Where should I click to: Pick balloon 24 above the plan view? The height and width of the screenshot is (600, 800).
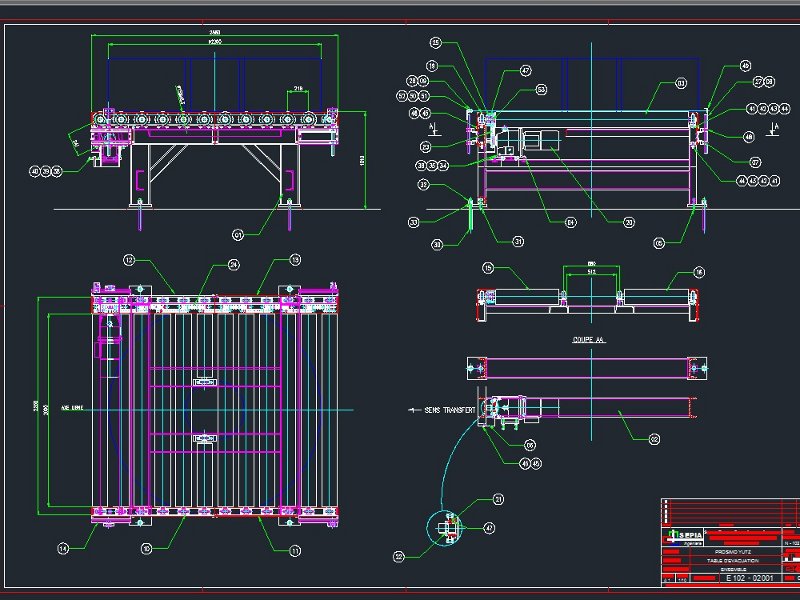click(233, 265)
